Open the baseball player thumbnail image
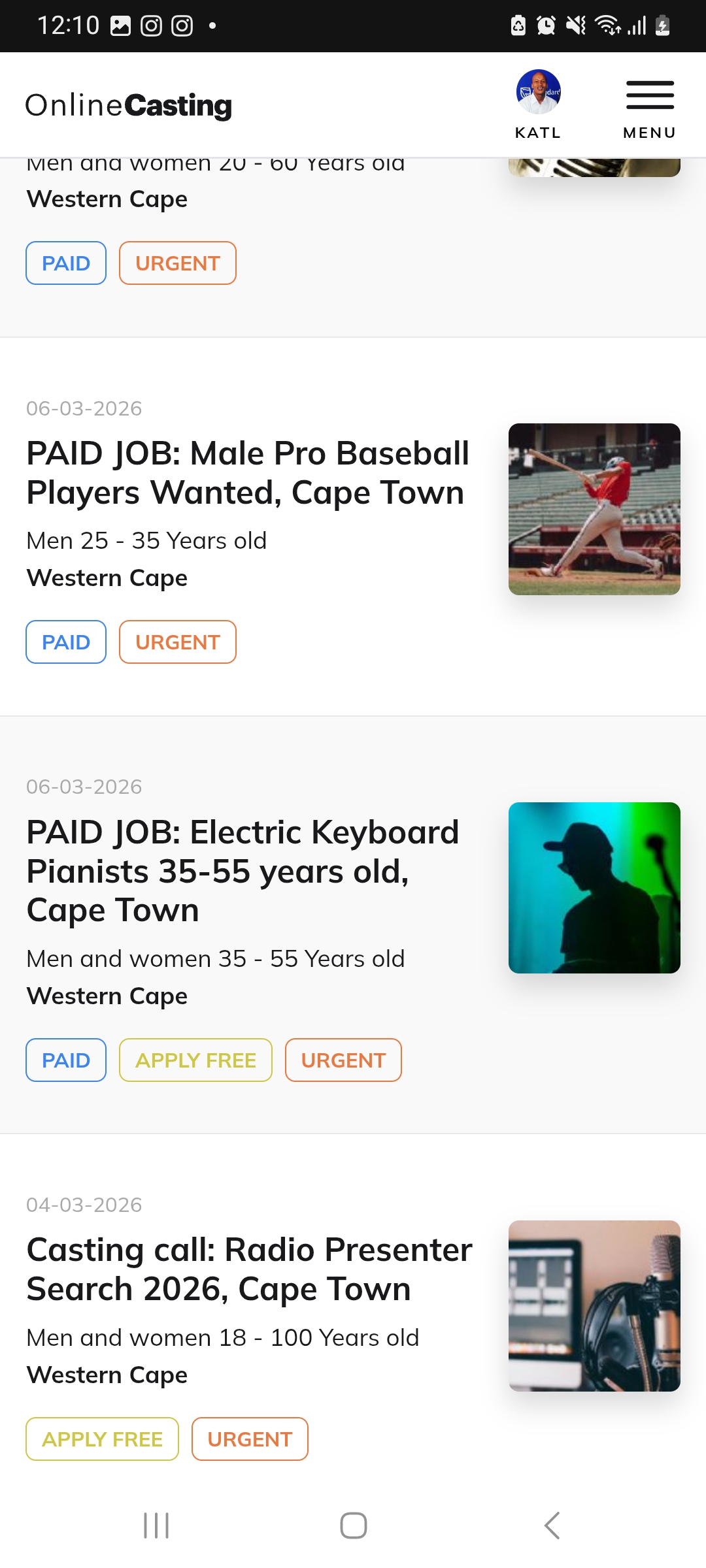Viewport: 706px width, 1568px height. [x=594, y=509]
